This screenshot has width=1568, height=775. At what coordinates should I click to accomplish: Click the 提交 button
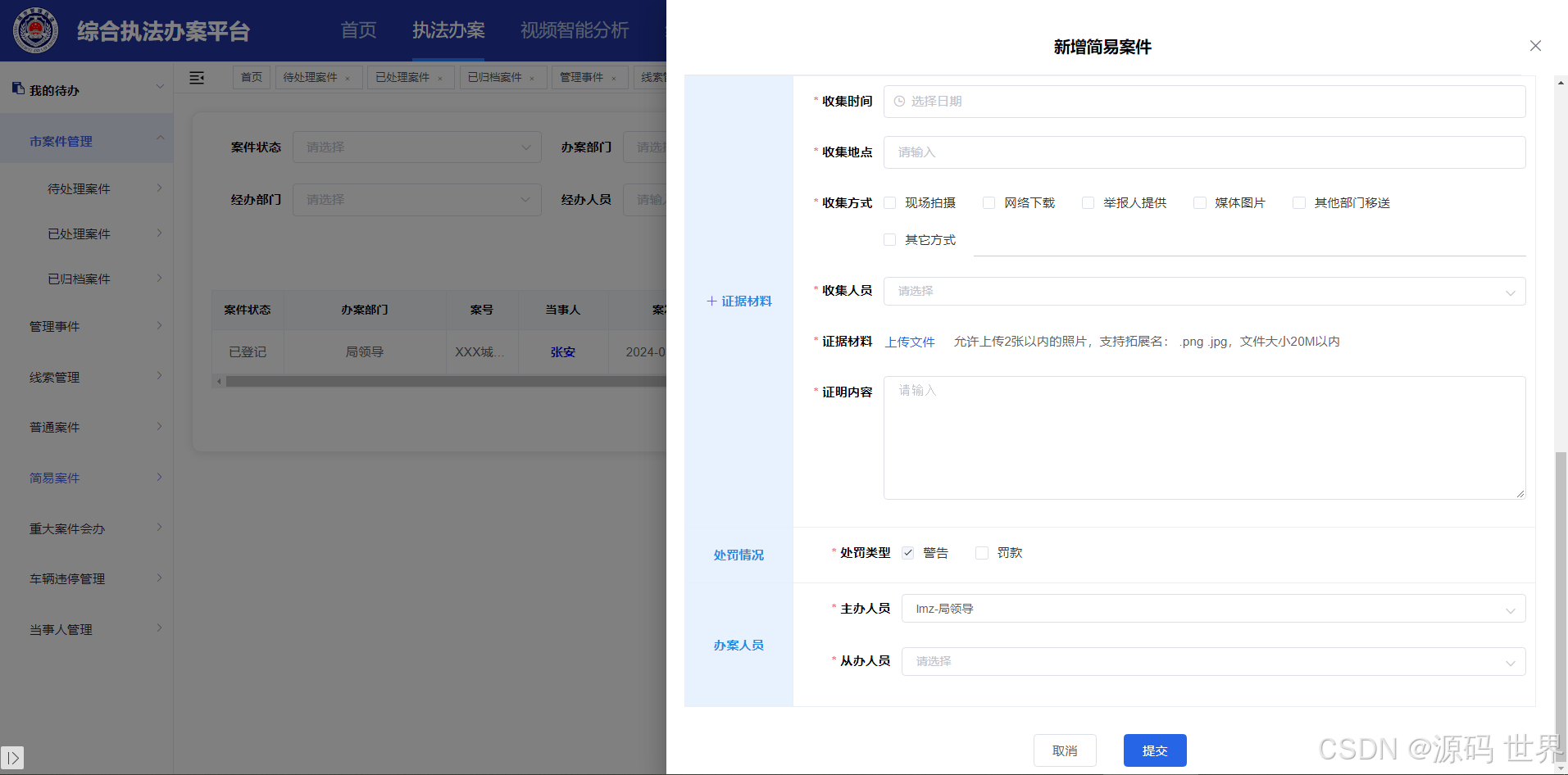(x=1155, y=750)
